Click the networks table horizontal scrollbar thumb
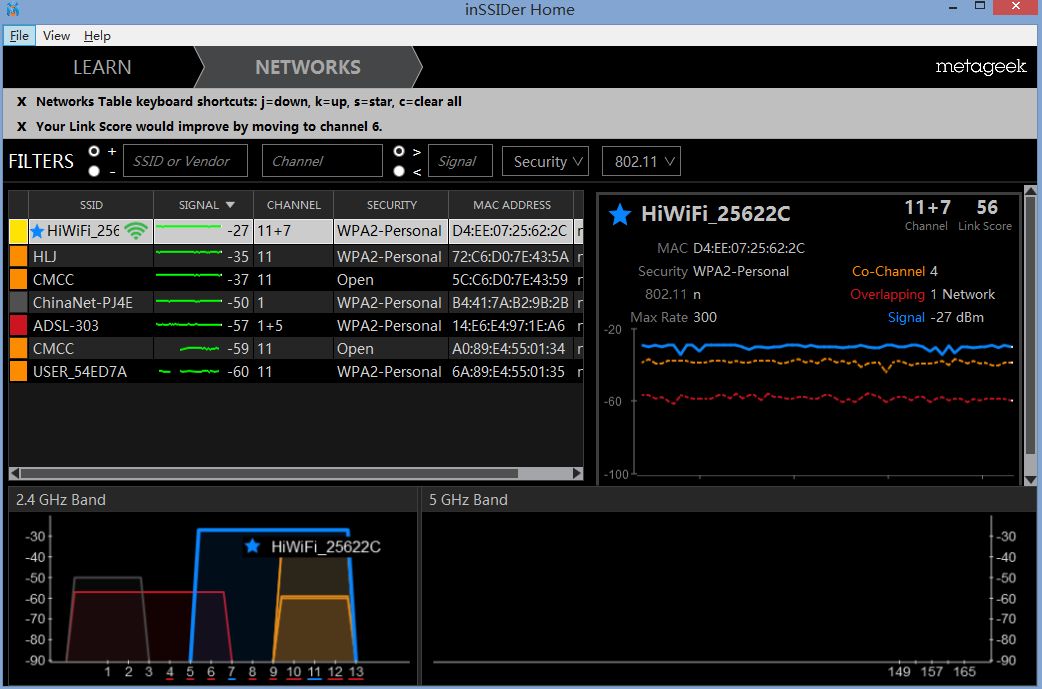1042x689 pixels. click(x=268, y=473)
